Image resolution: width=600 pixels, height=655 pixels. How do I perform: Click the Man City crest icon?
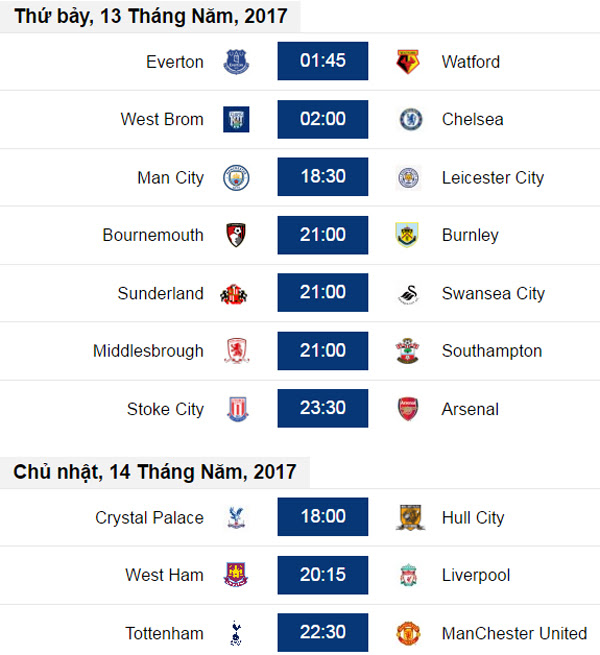[236, 178]
